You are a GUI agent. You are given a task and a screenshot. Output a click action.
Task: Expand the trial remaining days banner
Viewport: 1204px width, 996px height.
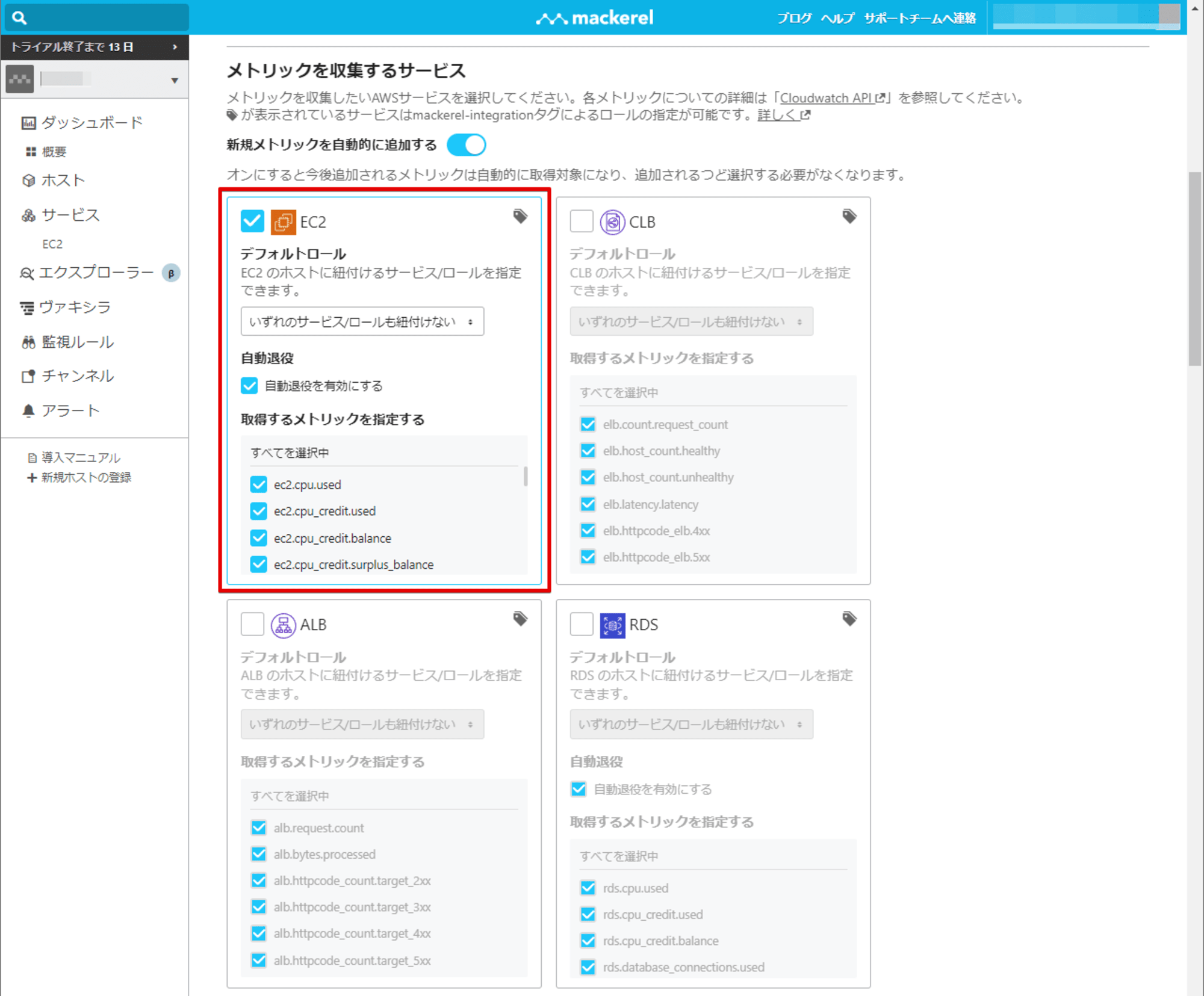[95, 47]
